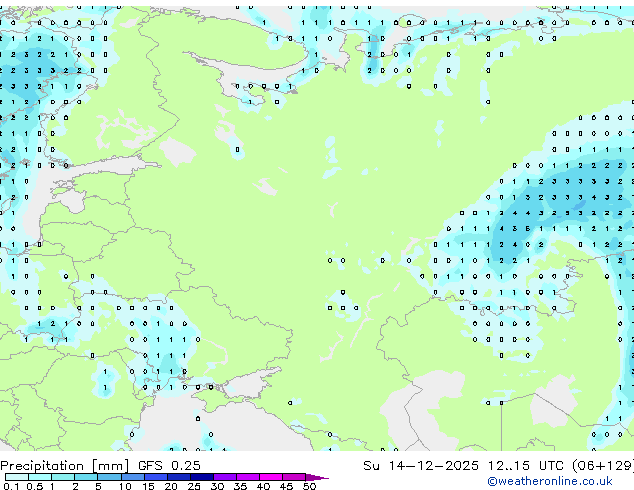Click the '50' legend value label
Screen dimensions: 634x490
point(309,486)
